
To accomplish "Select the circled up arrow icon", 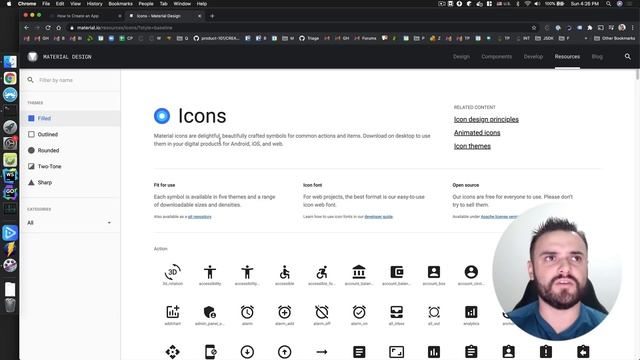I will tap(284, 352).
